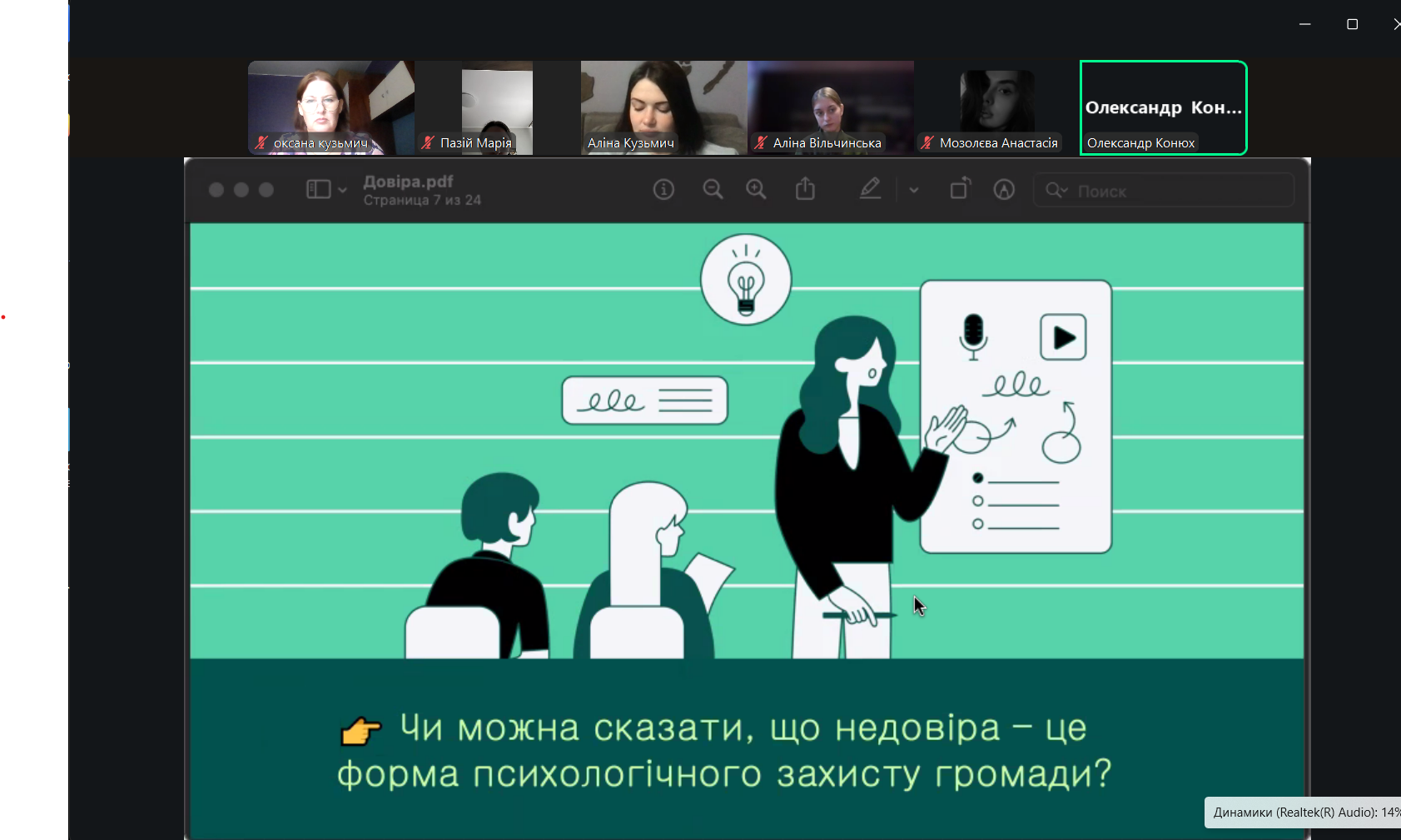Click the Markup toolbar circle-A icon
The height and width of the screenshot is (840, 1401).
[1004, 190]
